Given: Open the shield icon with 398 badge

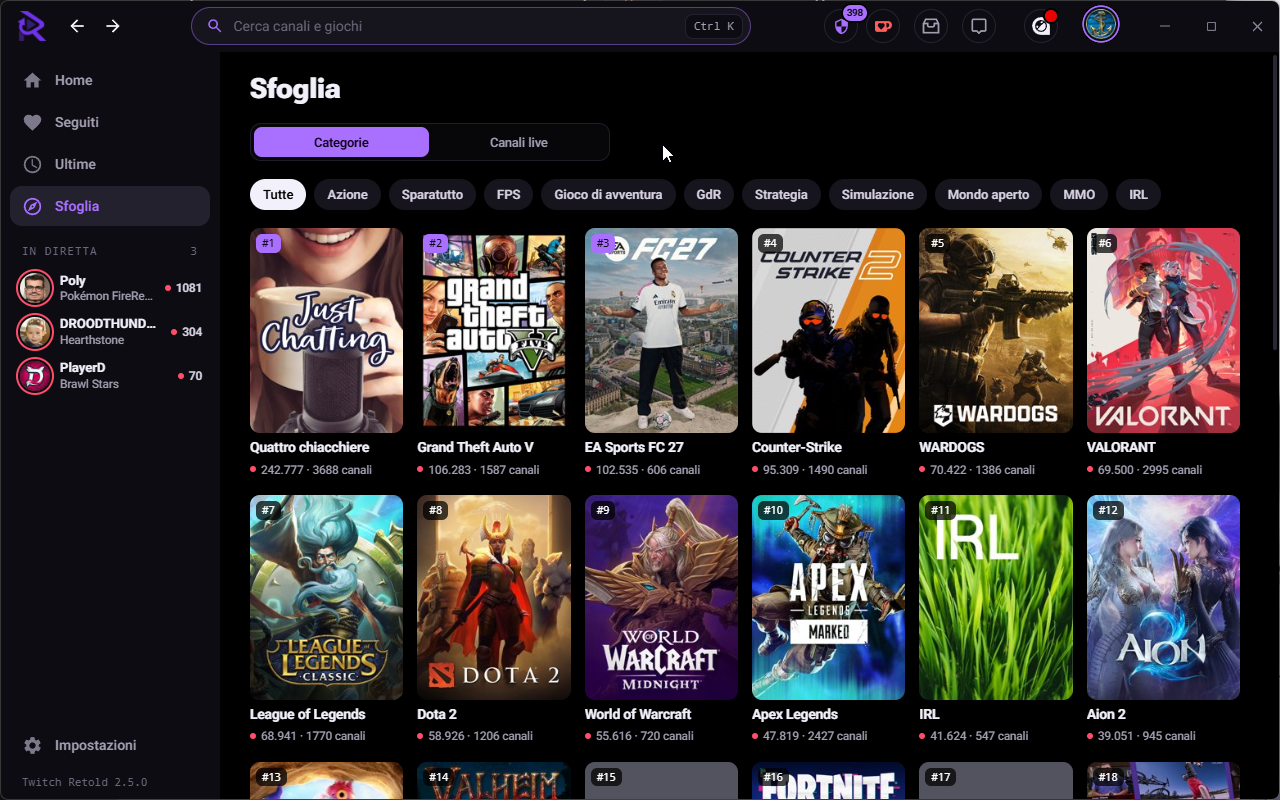Looking at the screenshot, I should click(x=841, y=26).
